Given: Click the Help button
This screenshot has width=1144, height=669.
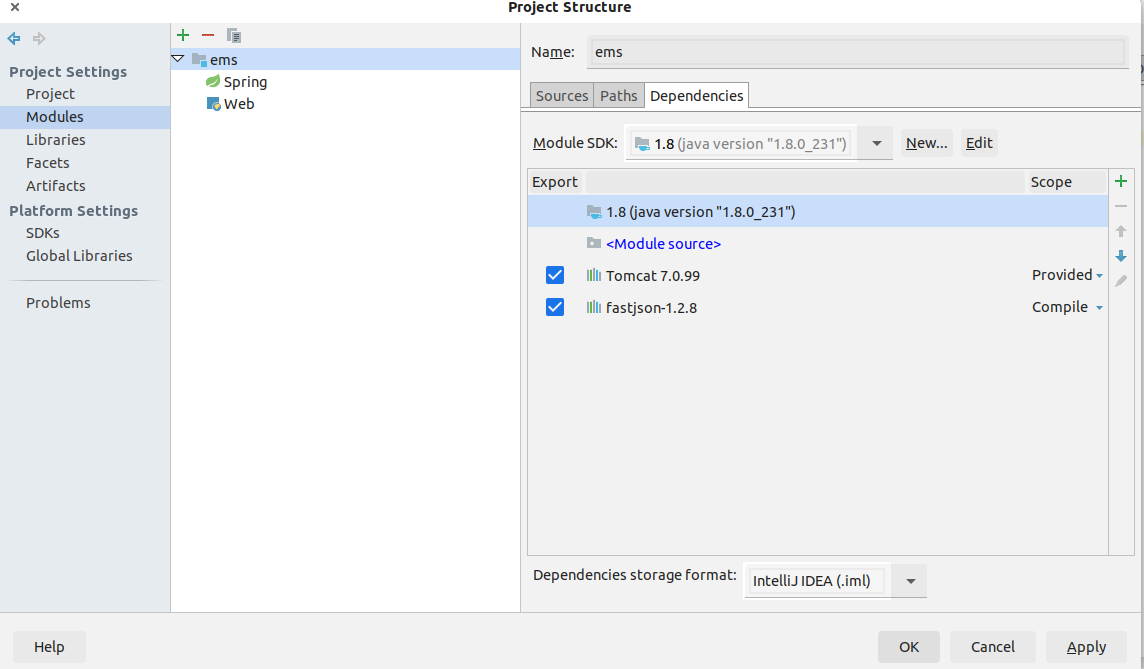Looking at the screenshot, I should point(49,647).
